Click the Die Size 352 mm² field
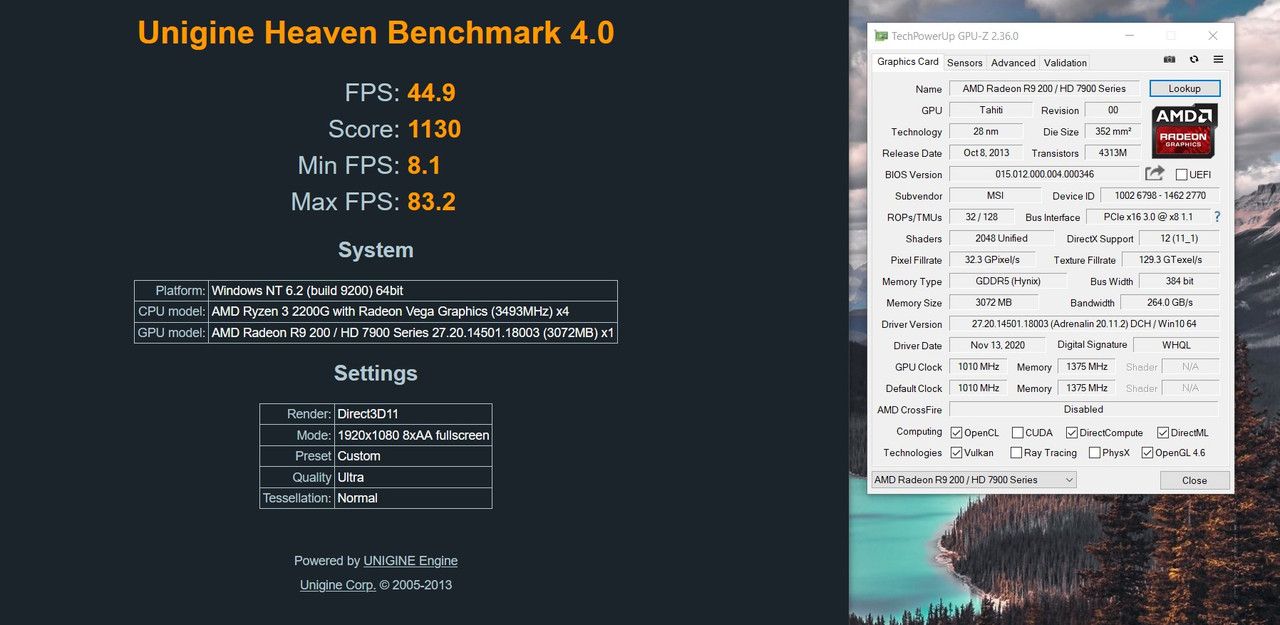The width and height of the screenshot is (1280, 625). coord(1112,131)
